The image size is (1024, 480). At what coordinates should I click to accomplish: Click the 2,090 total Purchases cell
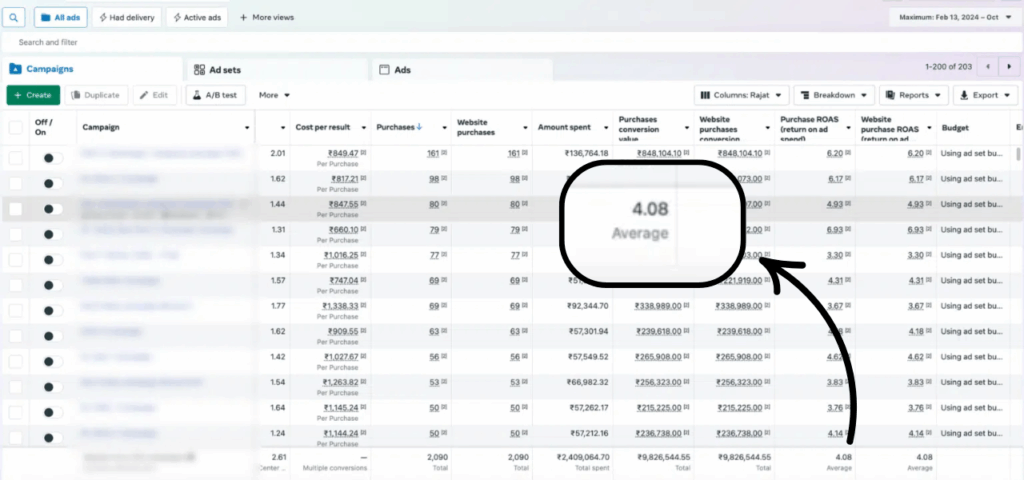[x=438, y=458]
